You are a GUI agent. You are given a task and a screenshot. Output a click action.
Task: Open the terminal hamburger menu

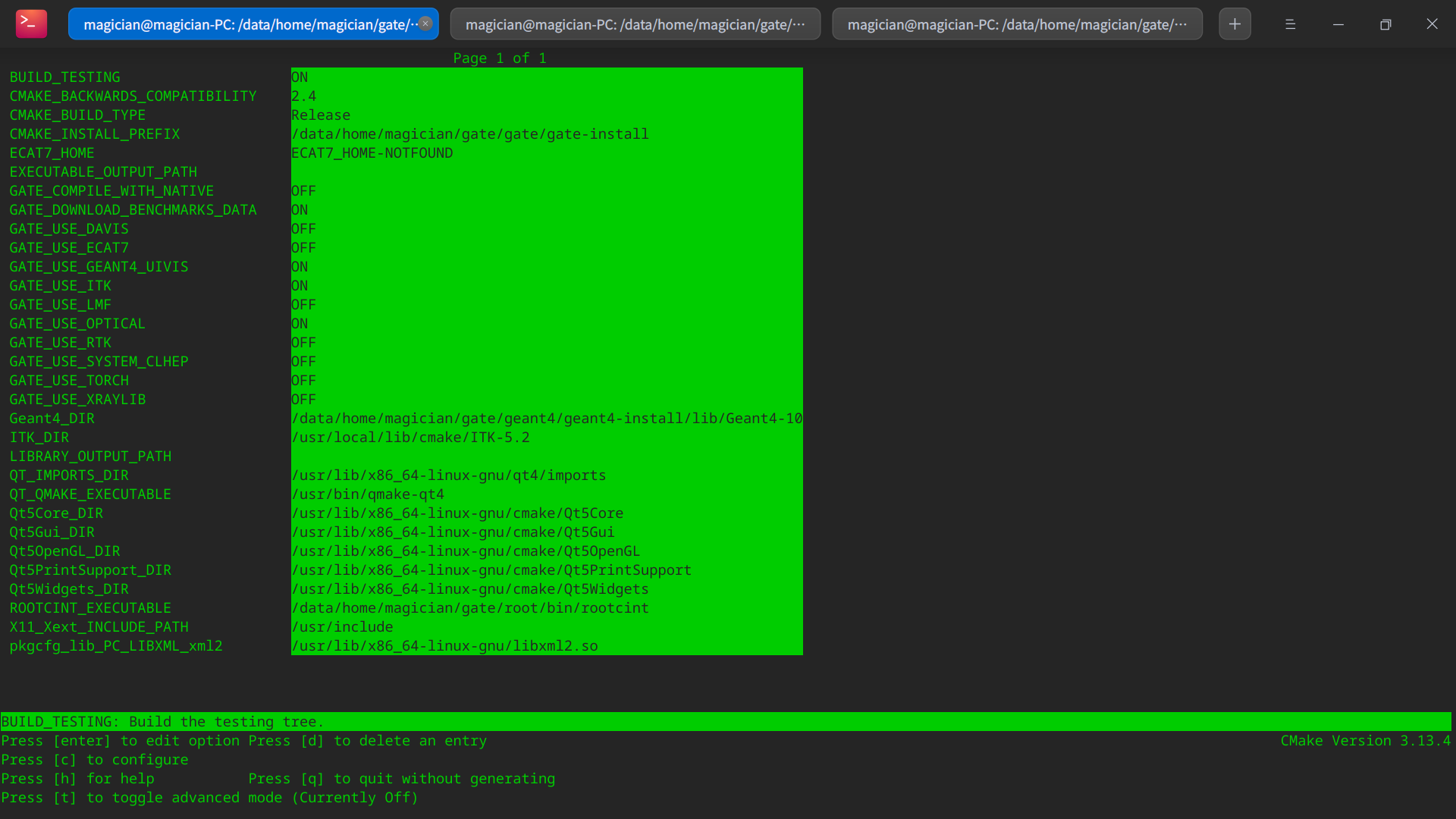[1290, 24]
